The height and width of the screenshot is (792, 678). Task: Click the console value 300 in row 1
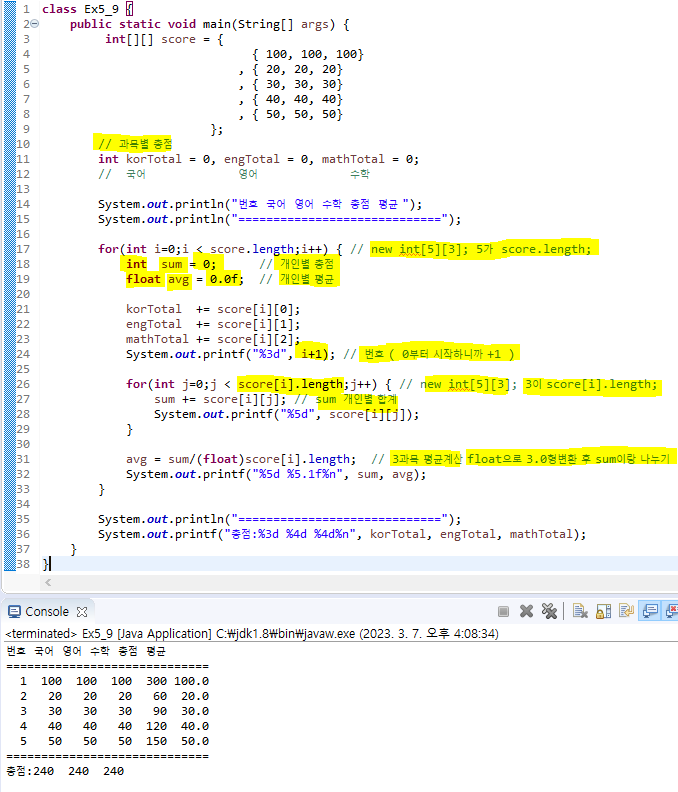coord(157,681)
